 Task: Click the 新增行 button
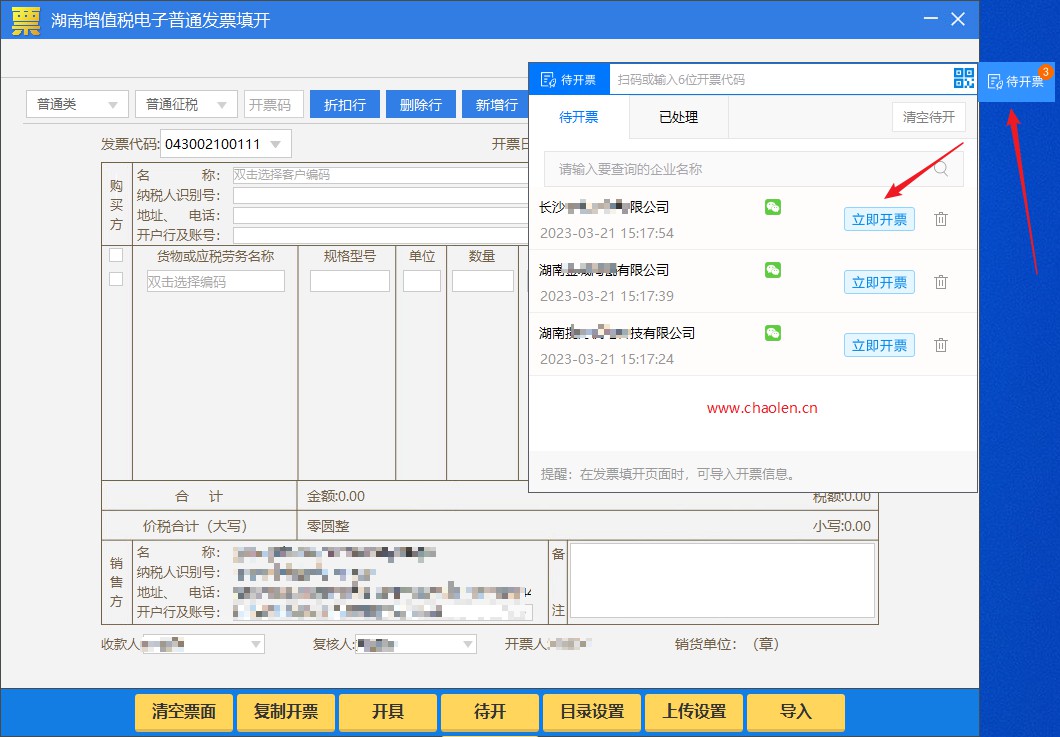coord(496,104)
